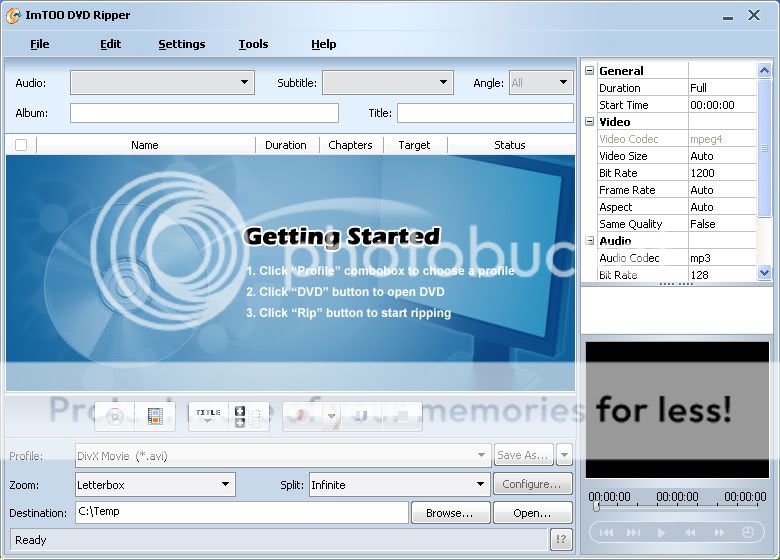Click the chapter add/expand plus icon
The height and width of the screenshot is (560, 780).
[x=240, y=416]
